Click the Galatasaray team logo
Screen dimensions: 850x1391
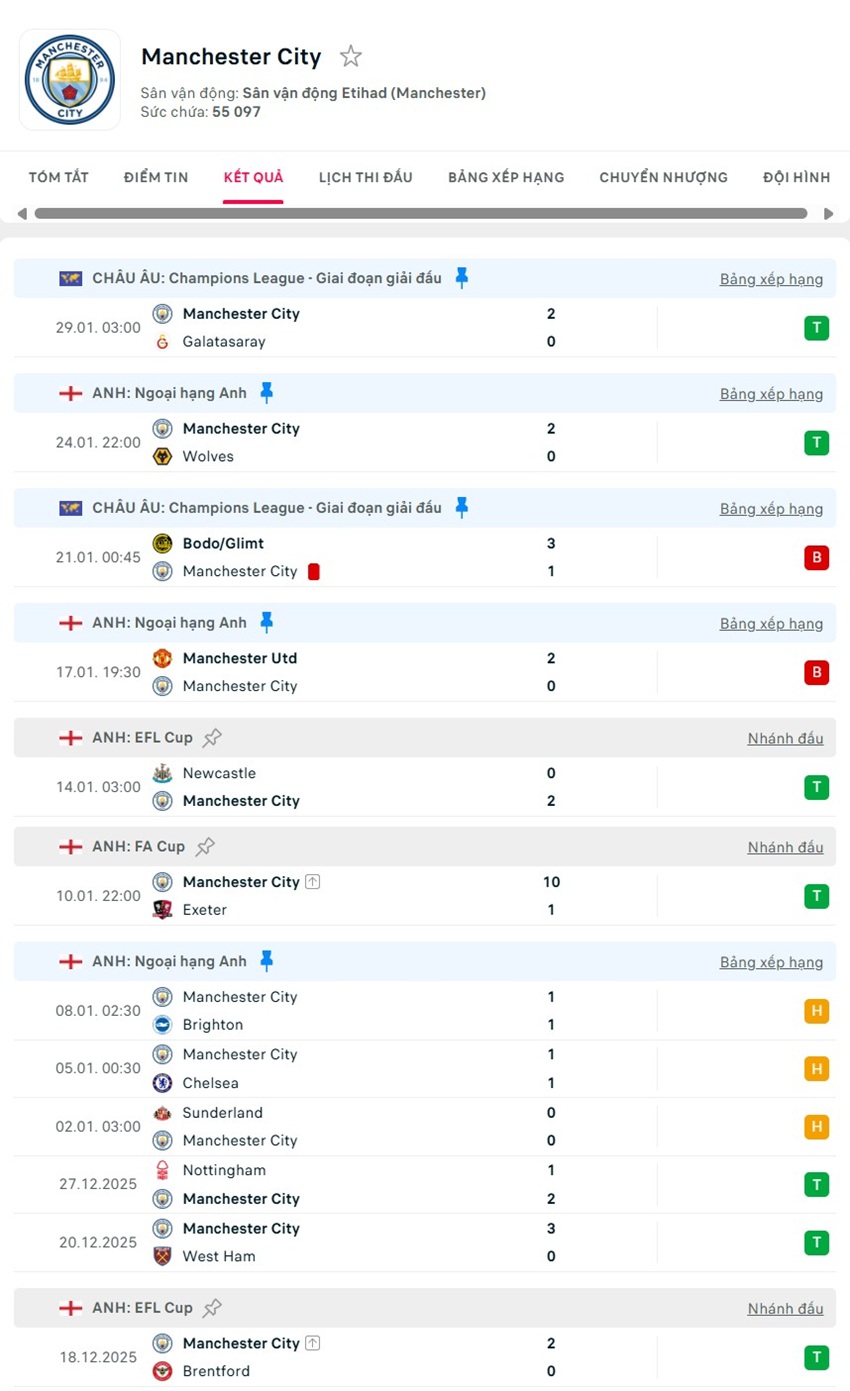tap(160, 341)
